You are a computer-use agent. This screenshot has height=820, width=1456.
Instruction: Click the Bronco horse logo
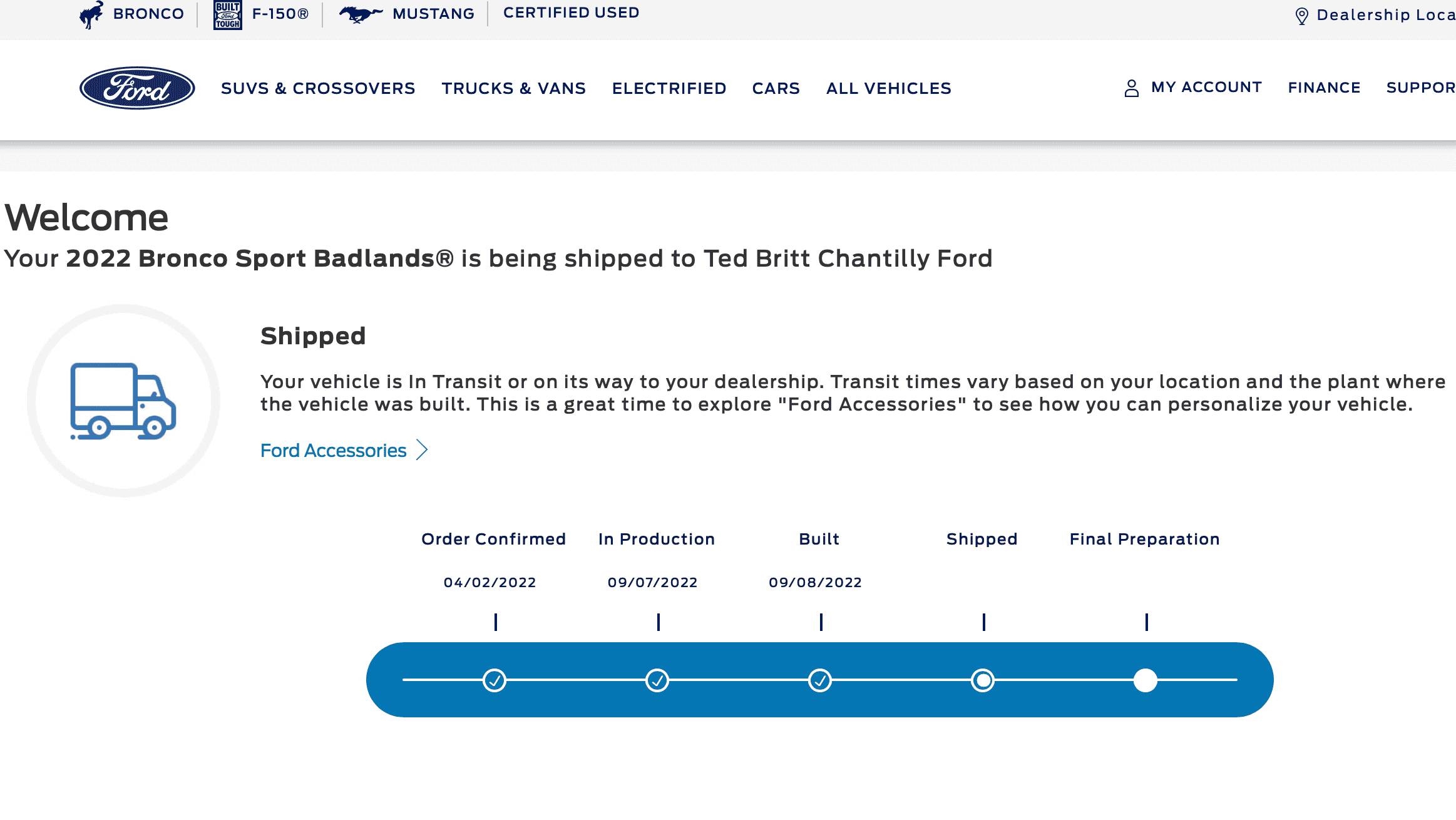[x=90, y=13]
